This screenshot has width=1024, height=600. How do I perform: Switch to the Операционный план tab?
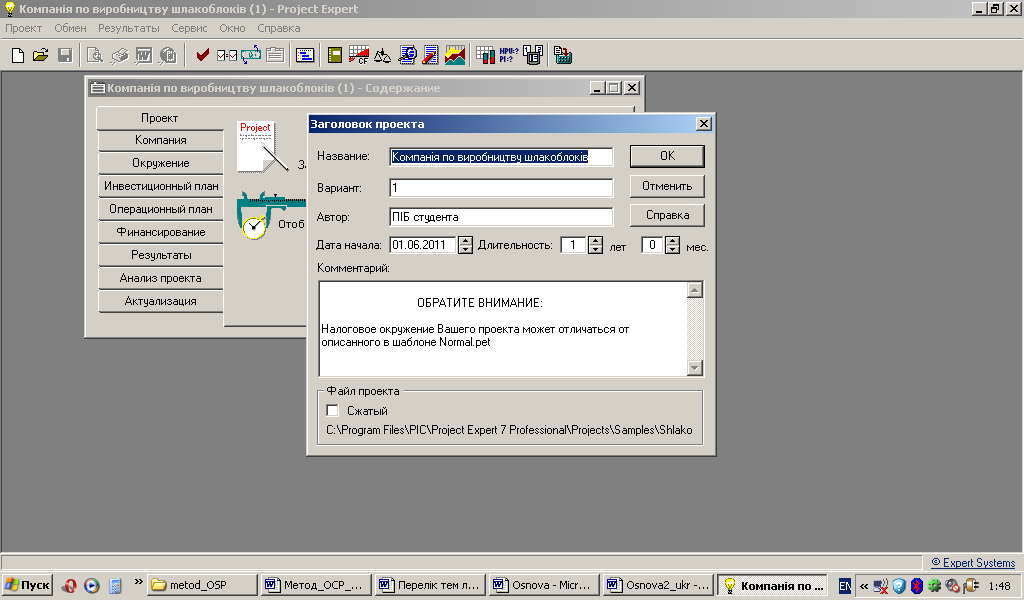point(161,209)
